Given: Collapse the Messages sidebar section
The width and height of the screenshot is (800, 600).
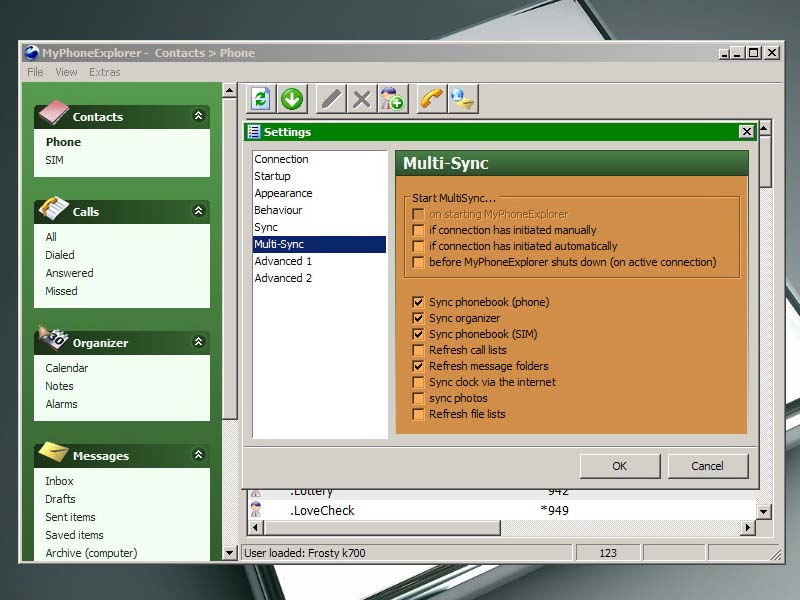Looking at the screenshot, I should pyautogui.click(x=198, y=455).
